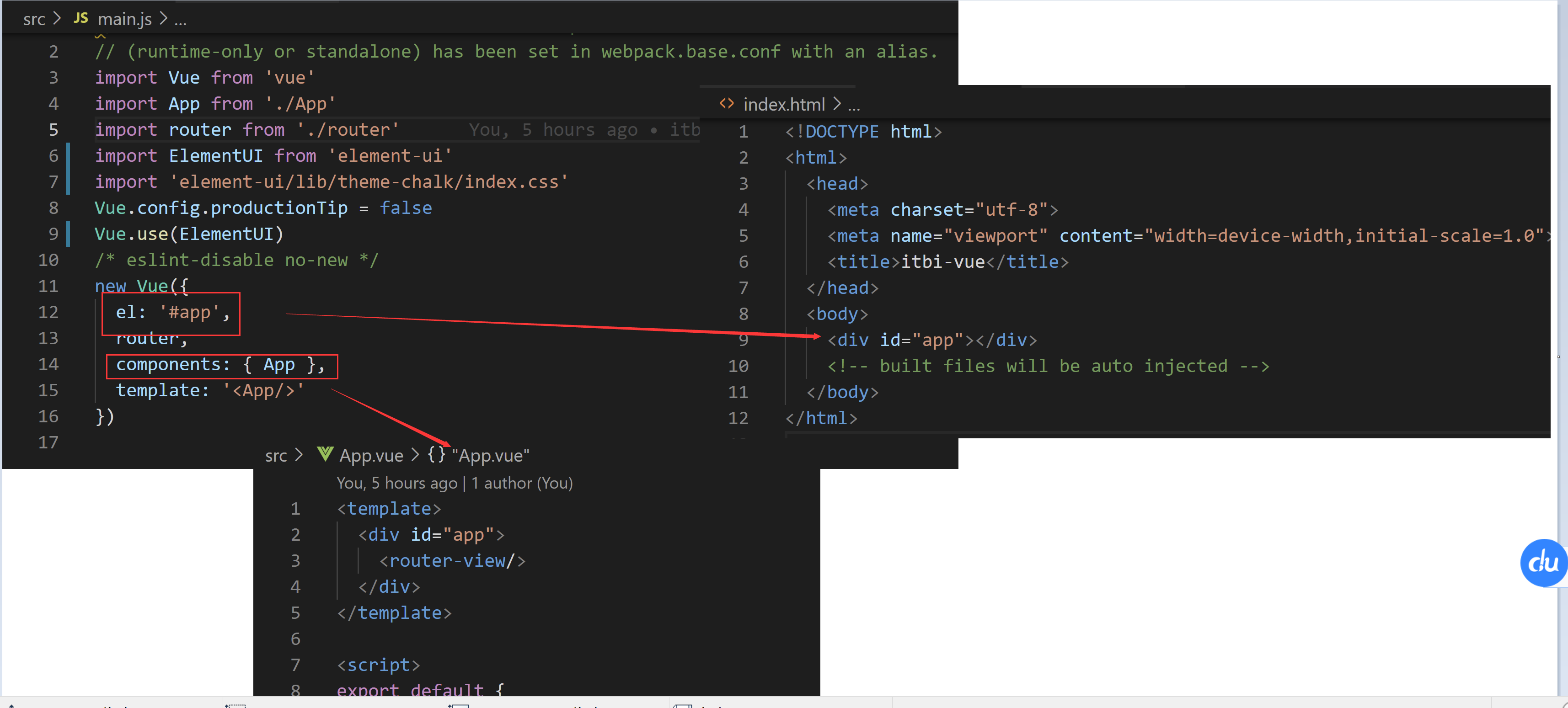
Task: Click 'built files will be auto injected' comment
Action: (x=1048, y=366)
